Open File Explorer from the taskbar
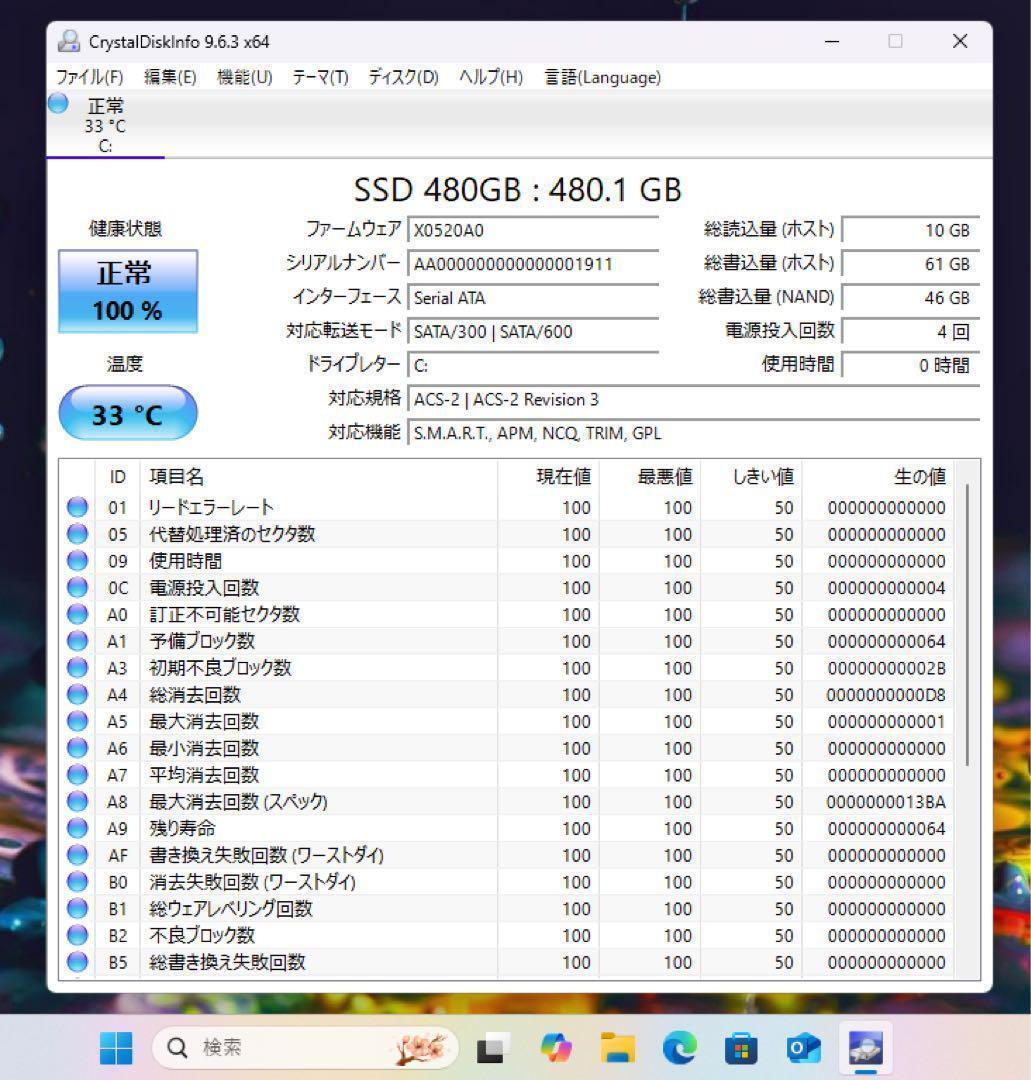The width and height of the screenshot is (1031, 1080). 617,1048
